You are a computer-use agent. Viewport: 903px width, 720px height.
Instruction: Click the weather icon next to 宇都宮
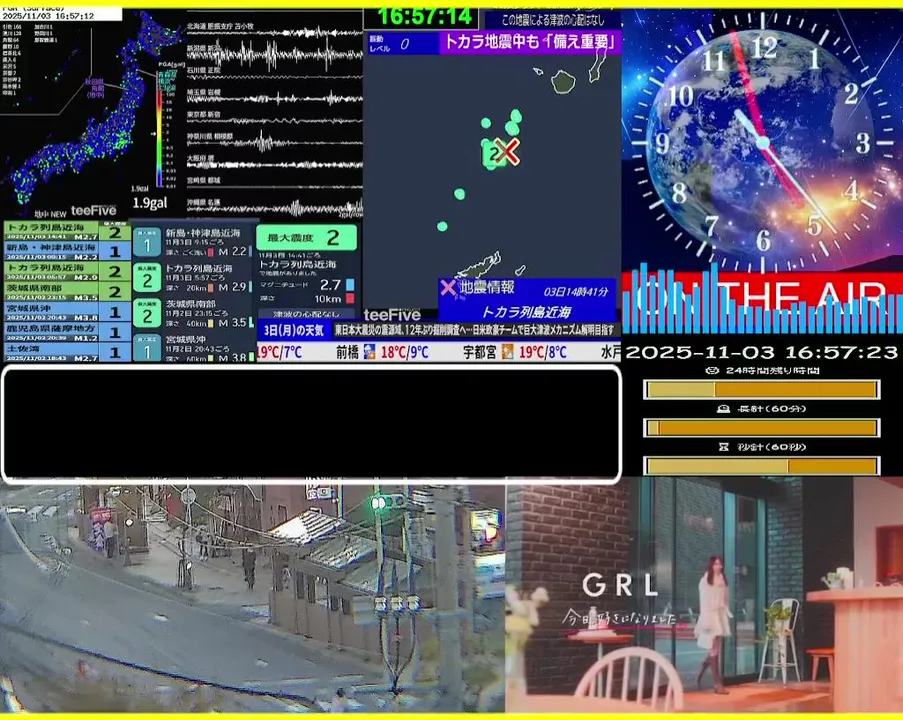[x=507, y=351]
